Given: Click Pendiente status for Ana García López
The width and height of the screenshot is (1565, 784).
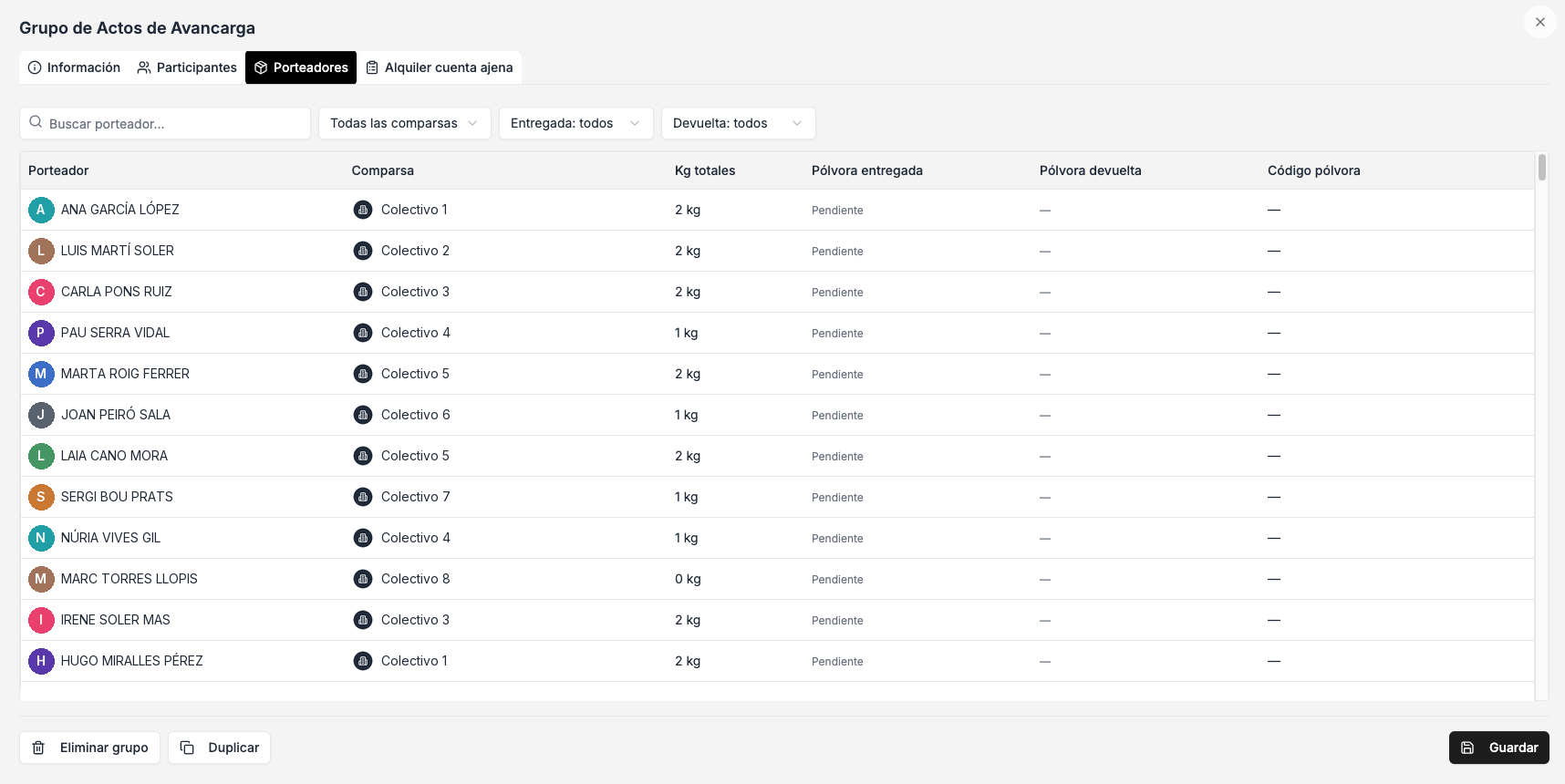Looking at the screenshot, I should click(837, 211).
